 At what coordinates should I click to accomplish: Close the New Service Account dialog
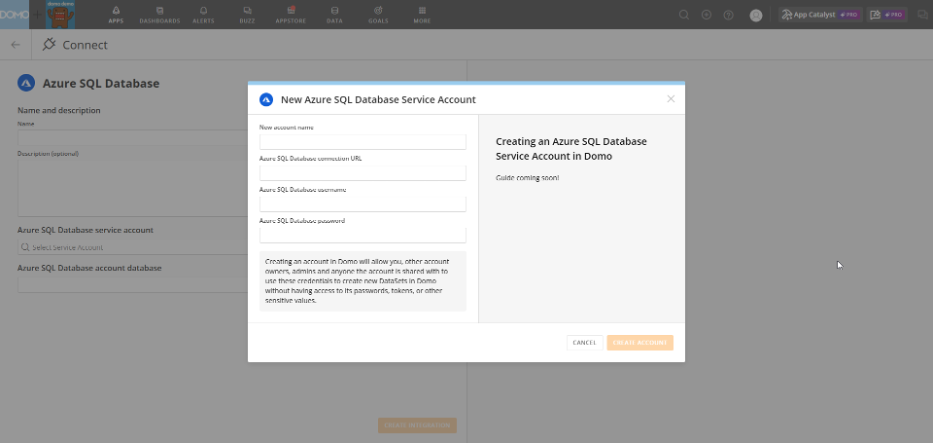(671, 99)
